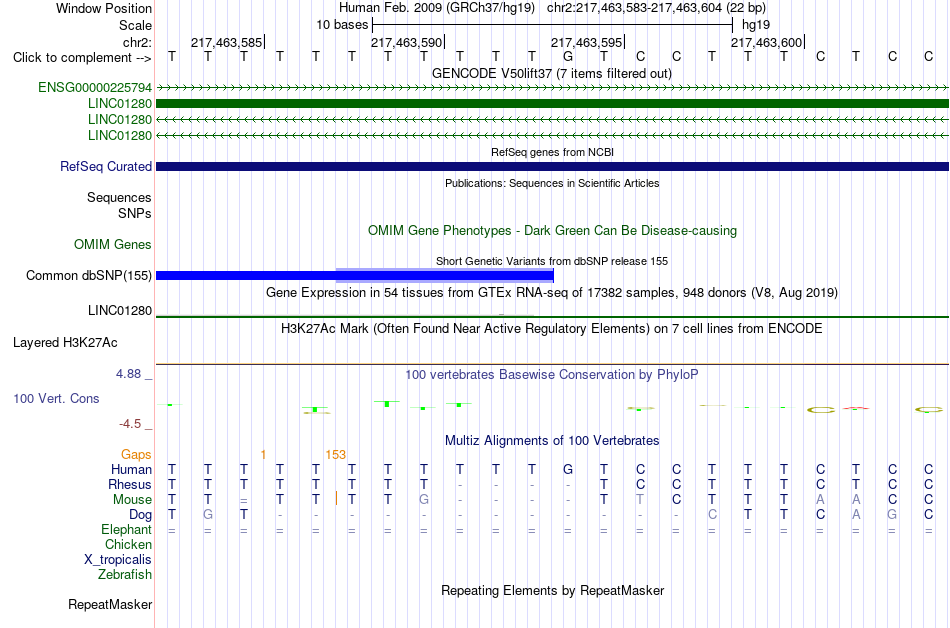The width and height of the screenshot is (950, 628).
Task: Open 'Multiz Alignments of 100 Vertebrates' title
Action: coord(552,441)
